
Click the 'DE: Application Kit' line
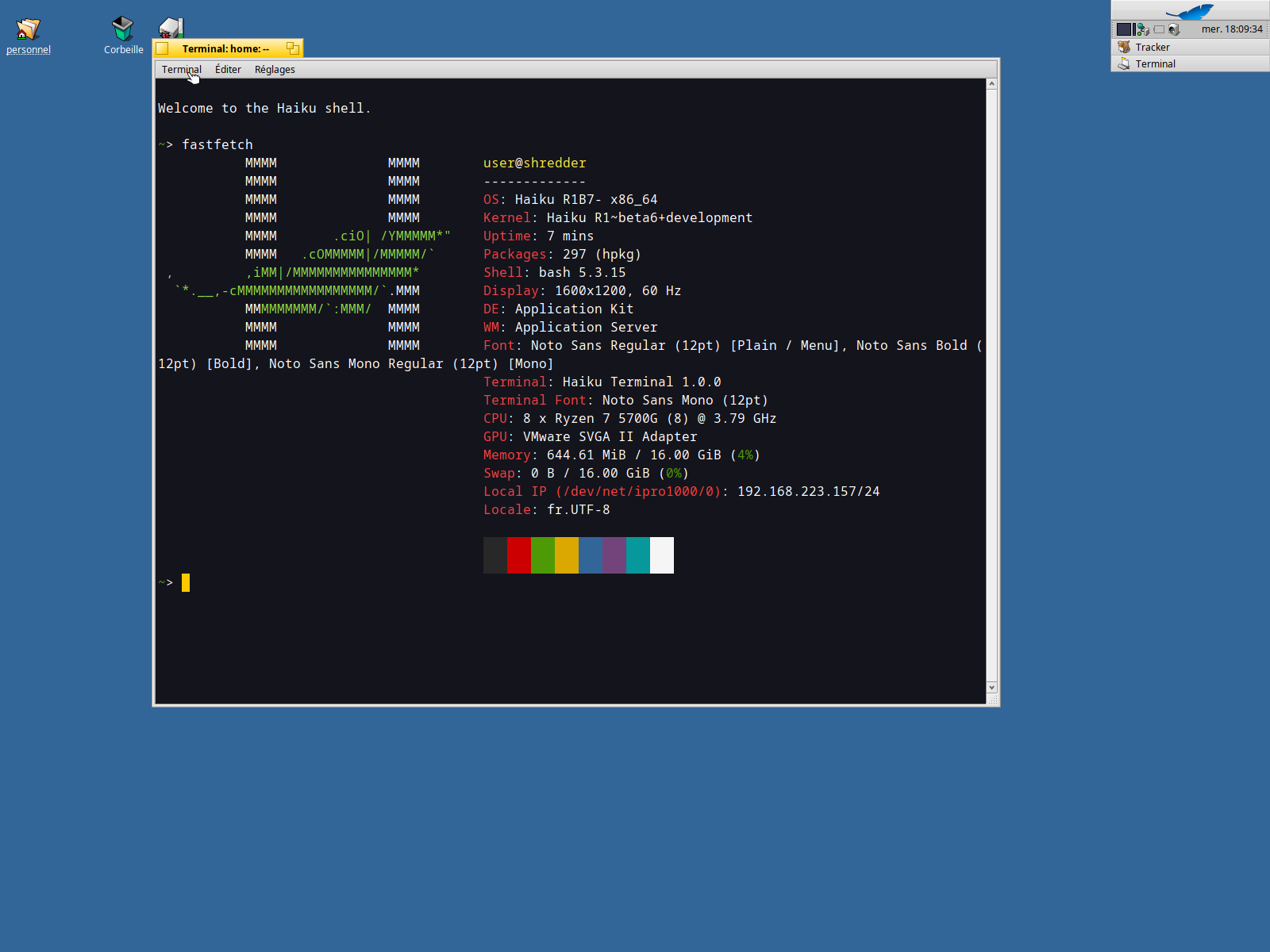(559, 309)
